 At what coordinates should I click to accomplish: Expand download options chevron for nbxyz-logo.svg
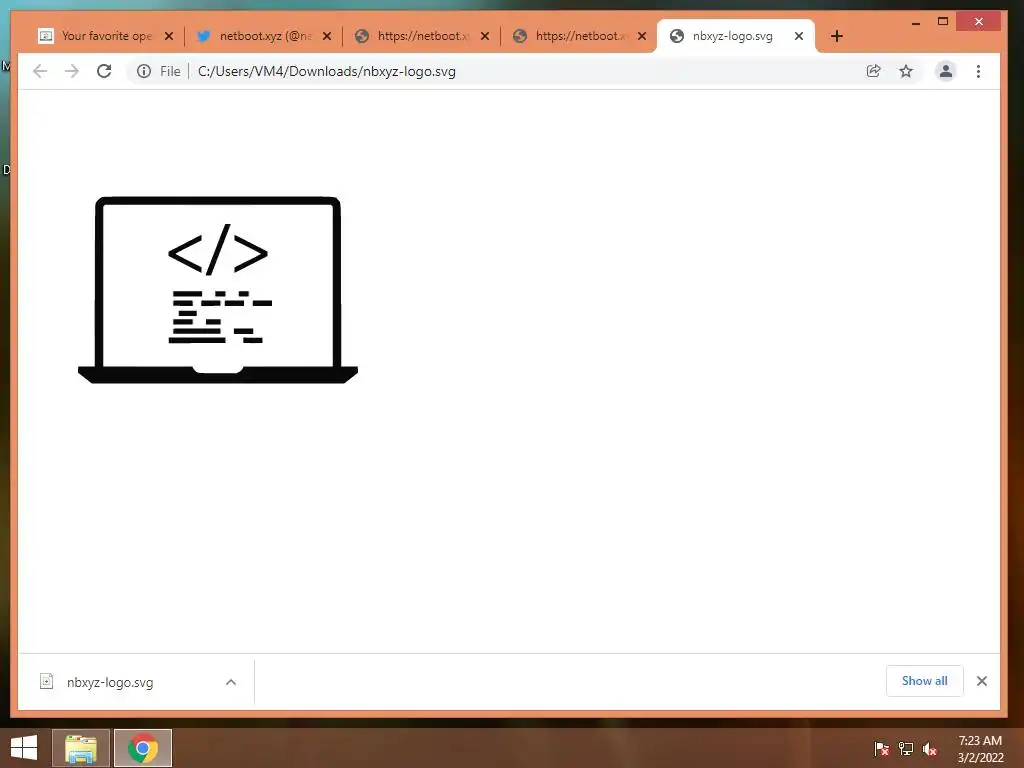coord(231,682)
